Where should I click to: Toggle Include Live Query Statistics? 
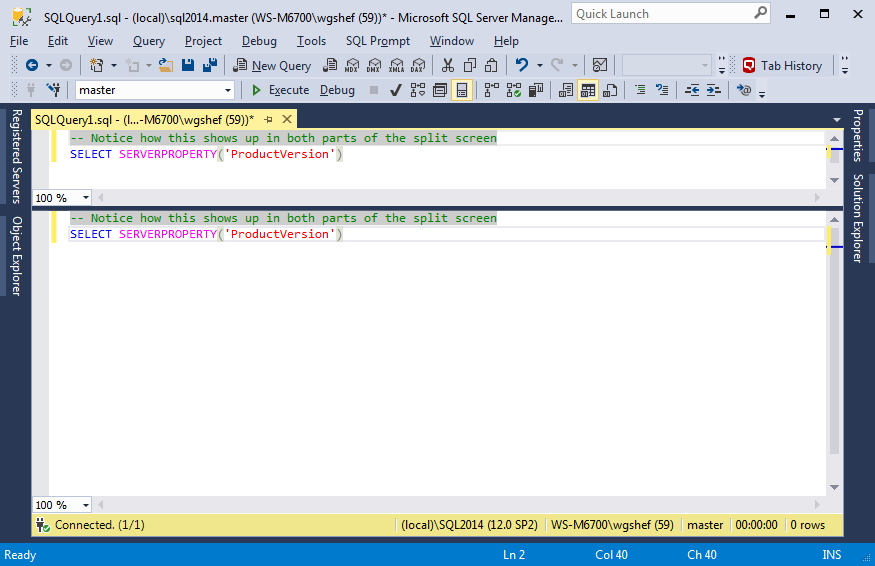514,90
